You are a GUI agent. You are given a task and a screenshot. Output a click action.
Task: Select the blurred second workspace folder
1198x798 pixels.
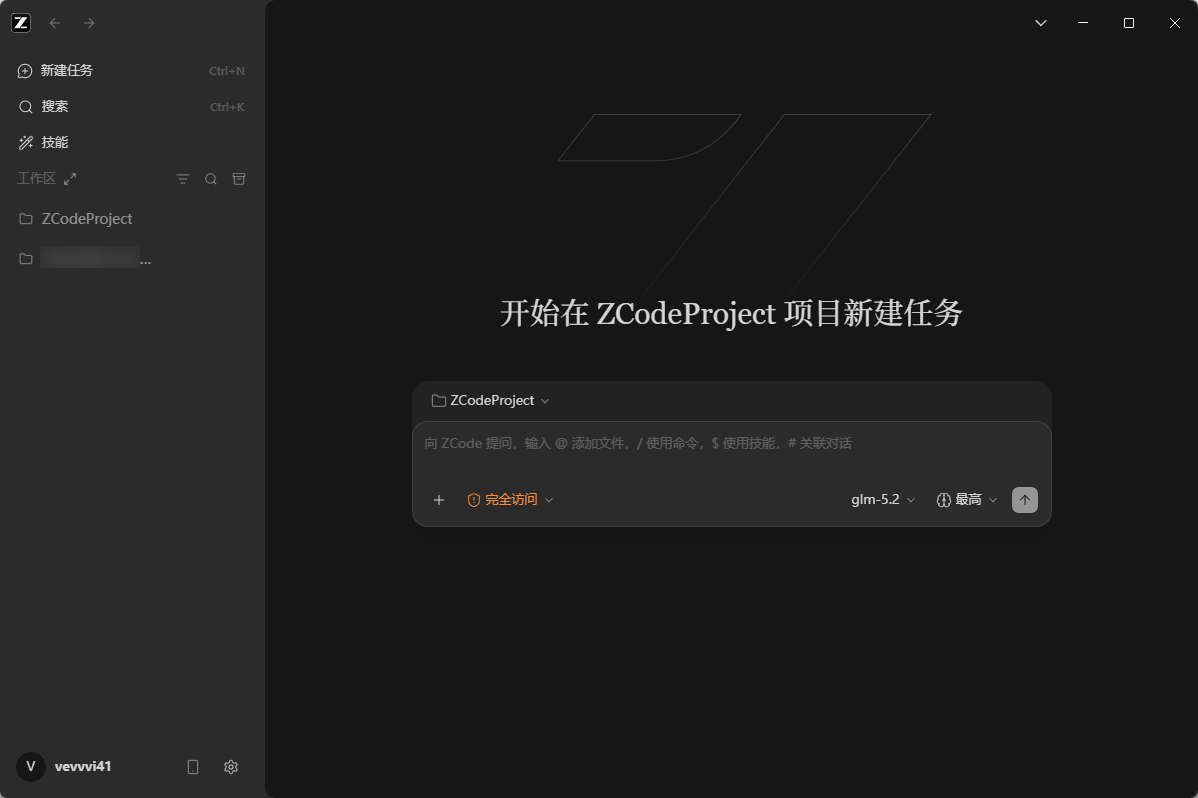(131, 258)
